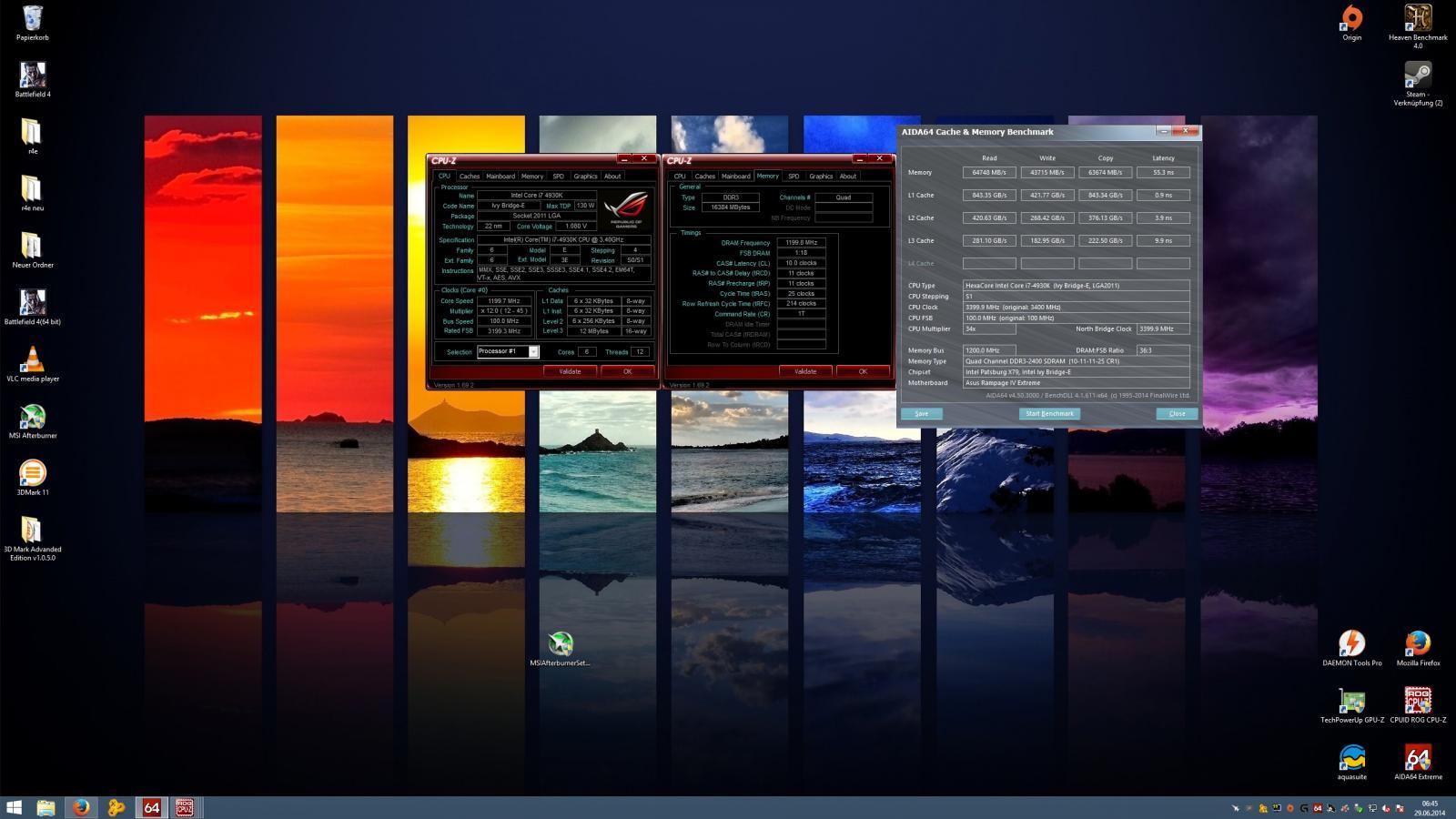Open Memory tab in left CPU-Z window
The image size is (1456, 819).
coord(532,177)
